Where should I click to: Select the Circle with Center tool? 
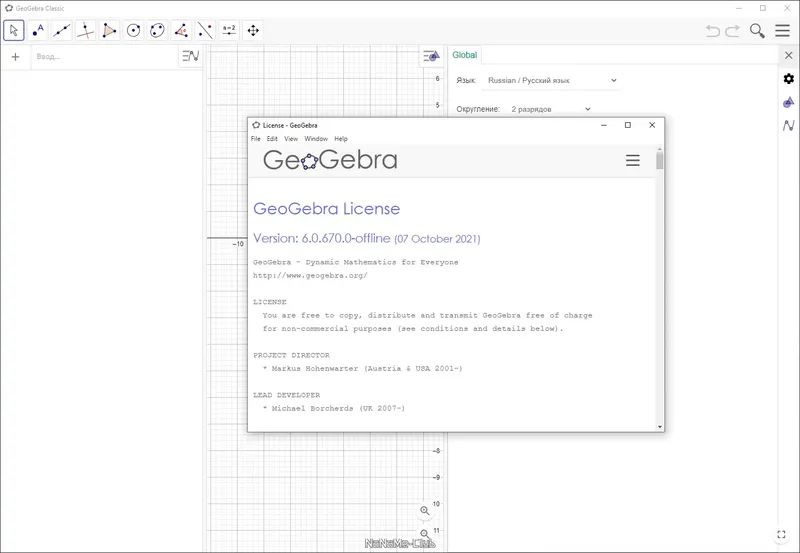[133, 31]
